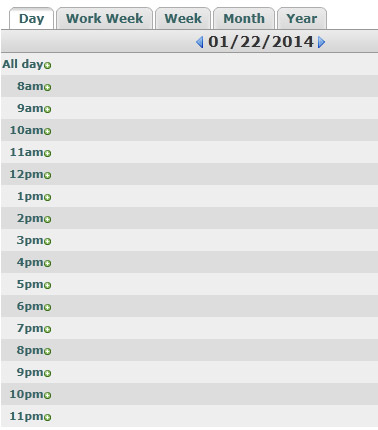Click the 9am time label
Screen dimensions: 378x430
coord(30,108)
